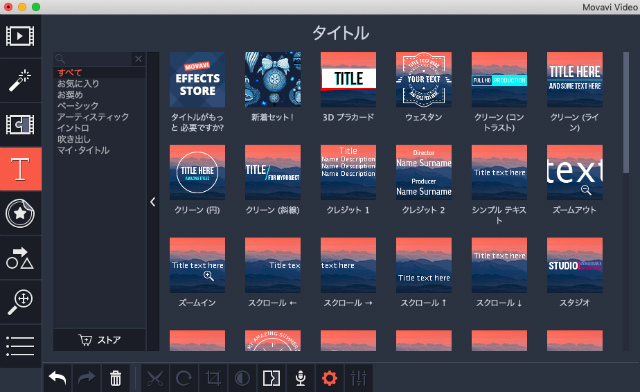640x392 pixels.
Task: Open the callouts shapes tab
Action: (x=20, y=258)
